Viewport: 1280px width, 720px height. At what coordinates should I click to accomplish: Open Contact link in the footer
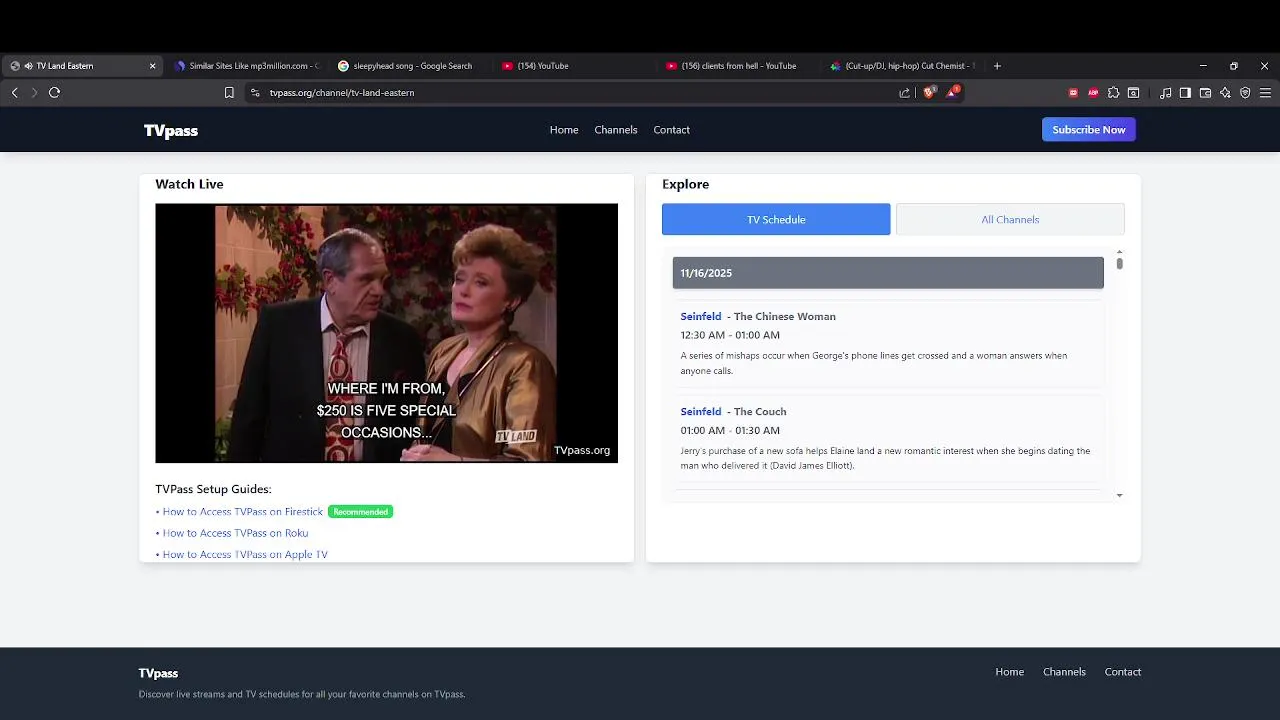(x=1122, y=672)
